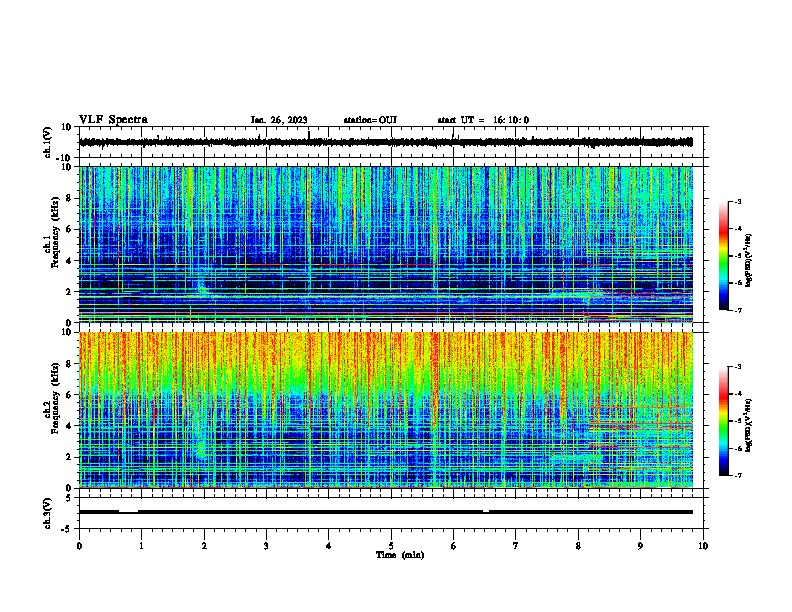
Task: Click the ch.2 spectrogram panel
Action: [x=386, y=410]
